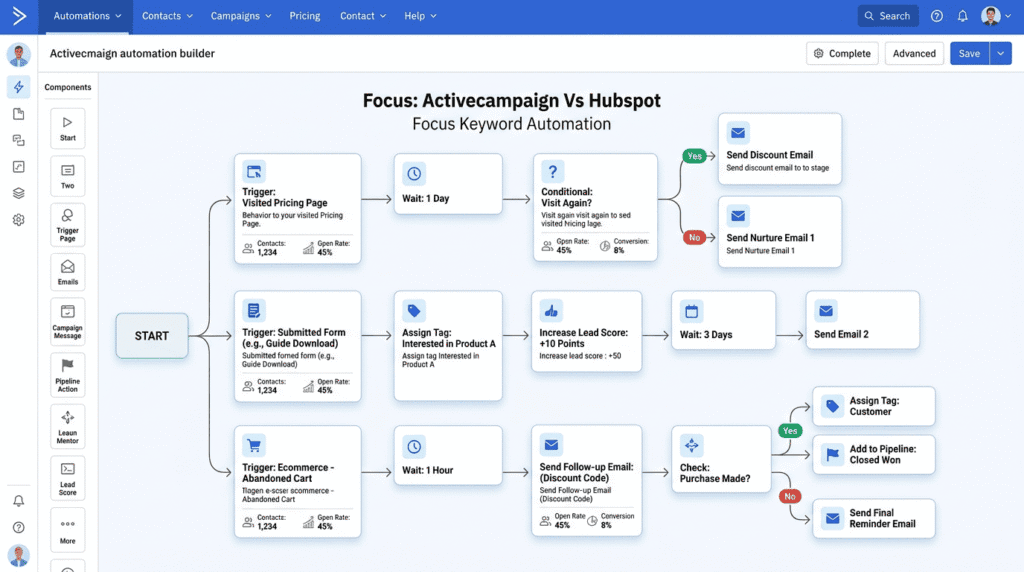Open the Submitted Form trigger node
This screenshot has height=572, width=1024.
(x=298, y=346)
